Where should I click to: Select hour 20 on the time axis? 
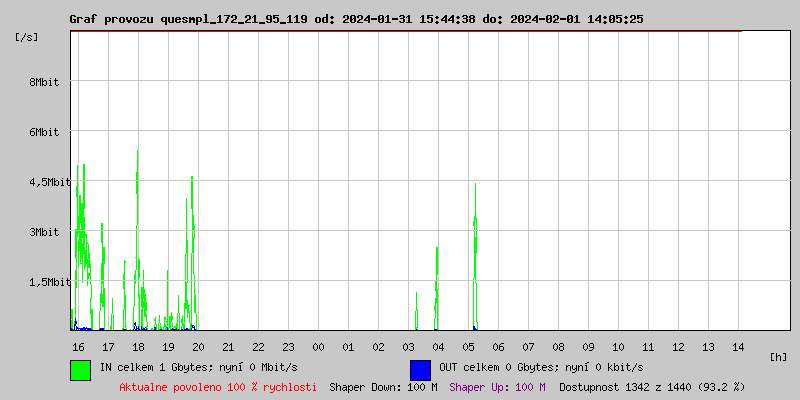(198, 346)
